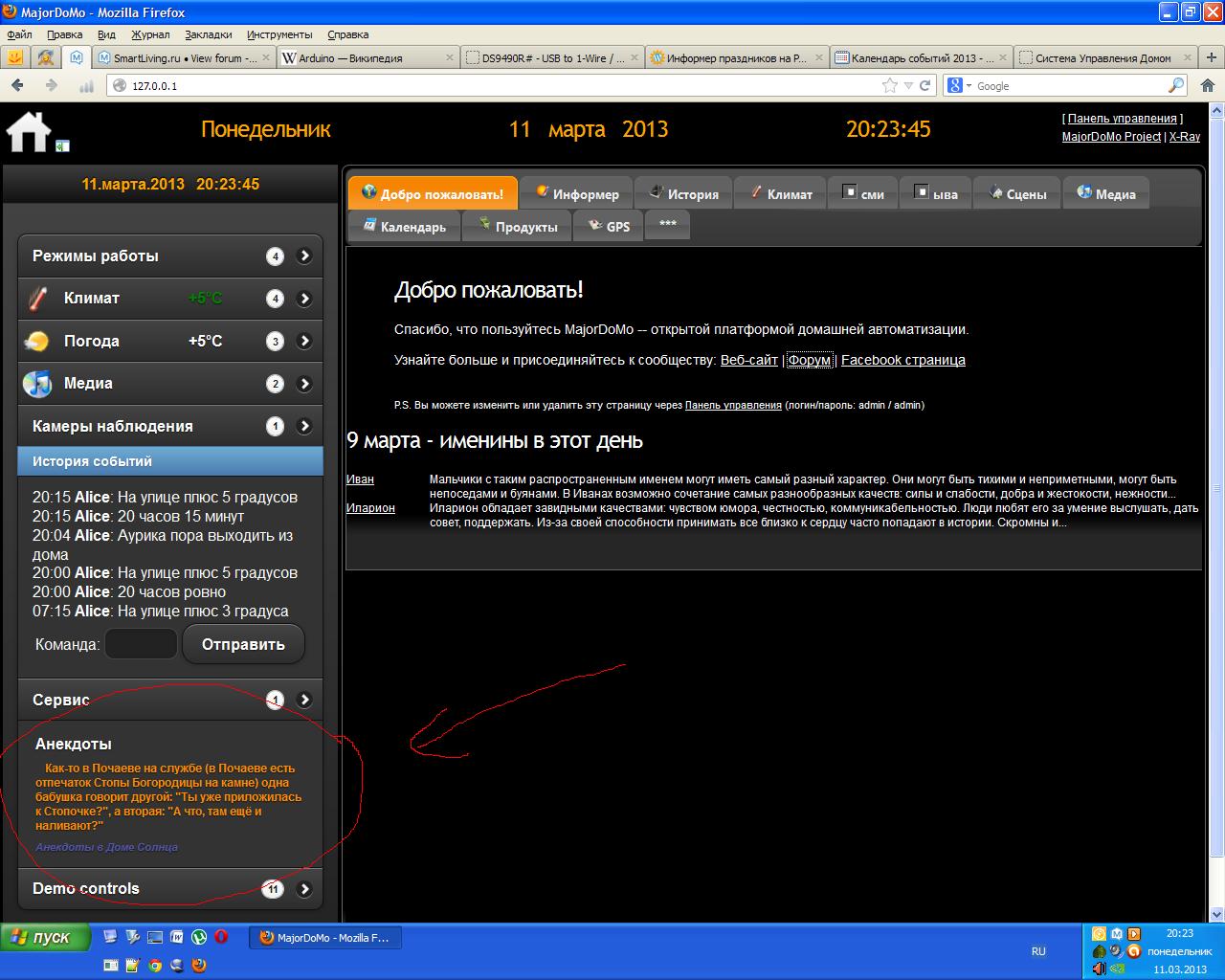Open the Инструменты menu
This screenshot has height=980, width=1225.
tap(279, 34)
